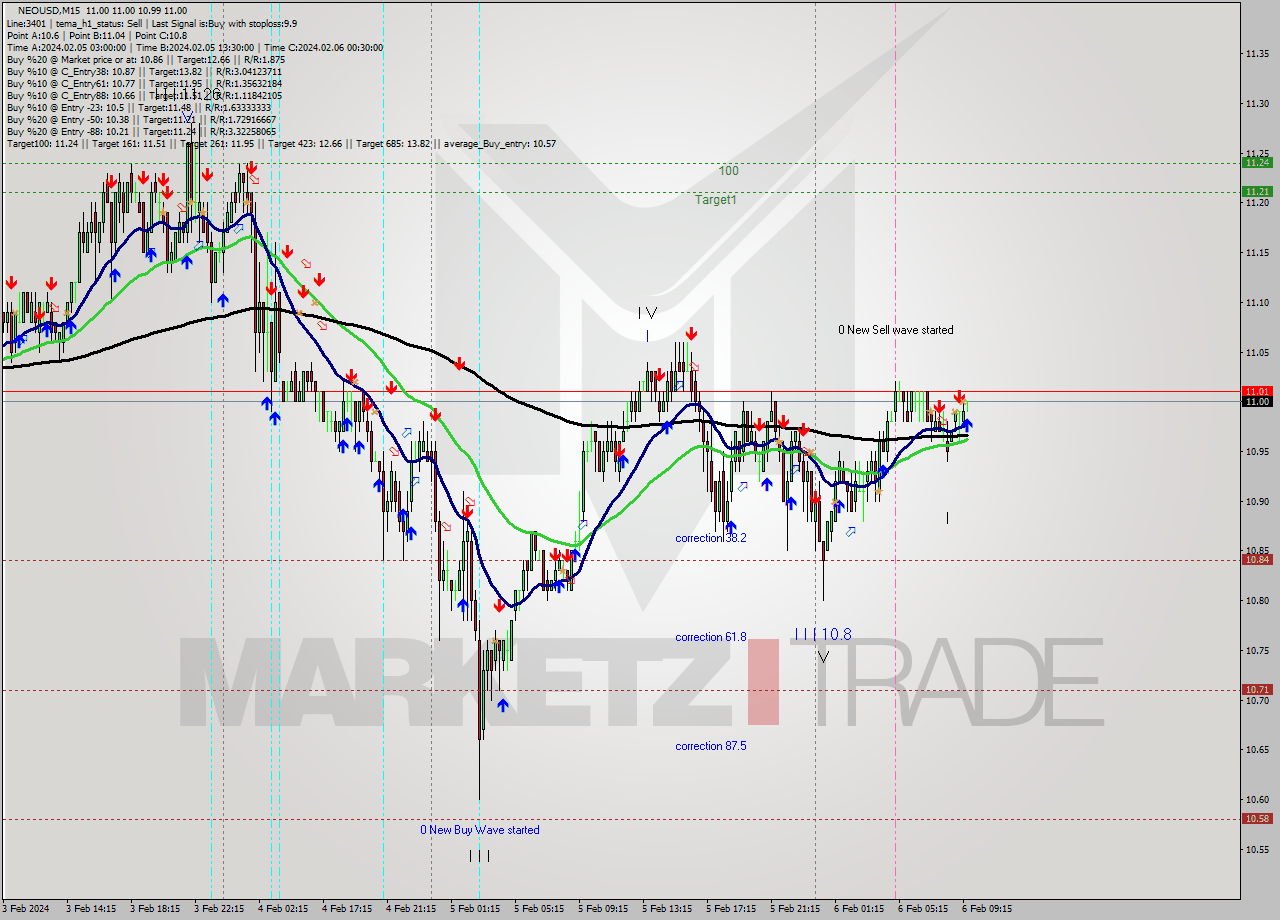The image size is (1280, 920).
Task: Click the 10.95 price axis value
Action: click(1257, 451)
